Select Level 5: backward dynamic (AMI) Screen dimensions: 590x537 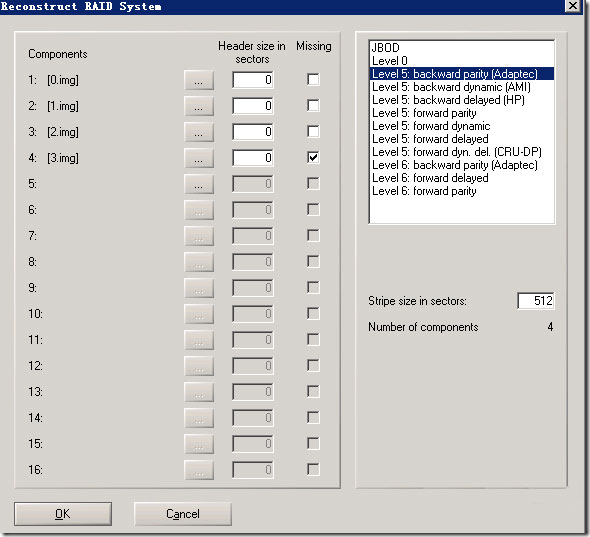click(x=462, y=87)
